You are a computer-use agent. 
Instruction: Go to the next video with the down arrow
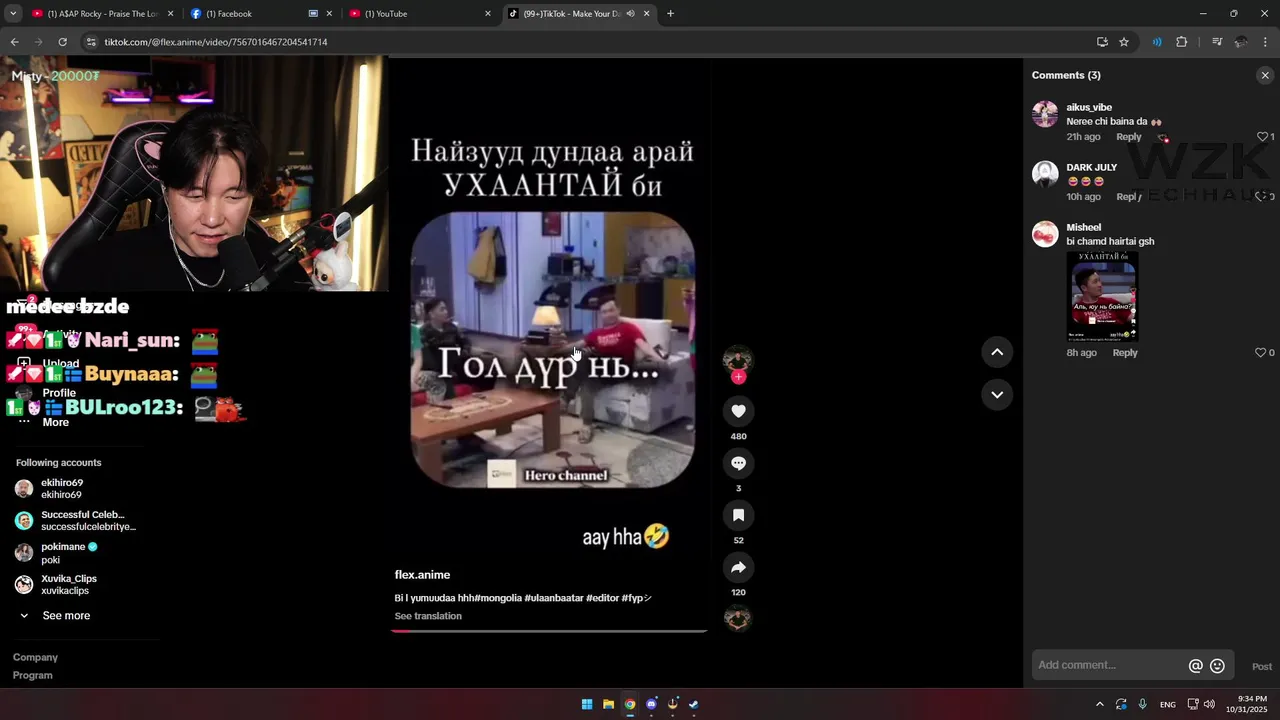tap(997, 395)
